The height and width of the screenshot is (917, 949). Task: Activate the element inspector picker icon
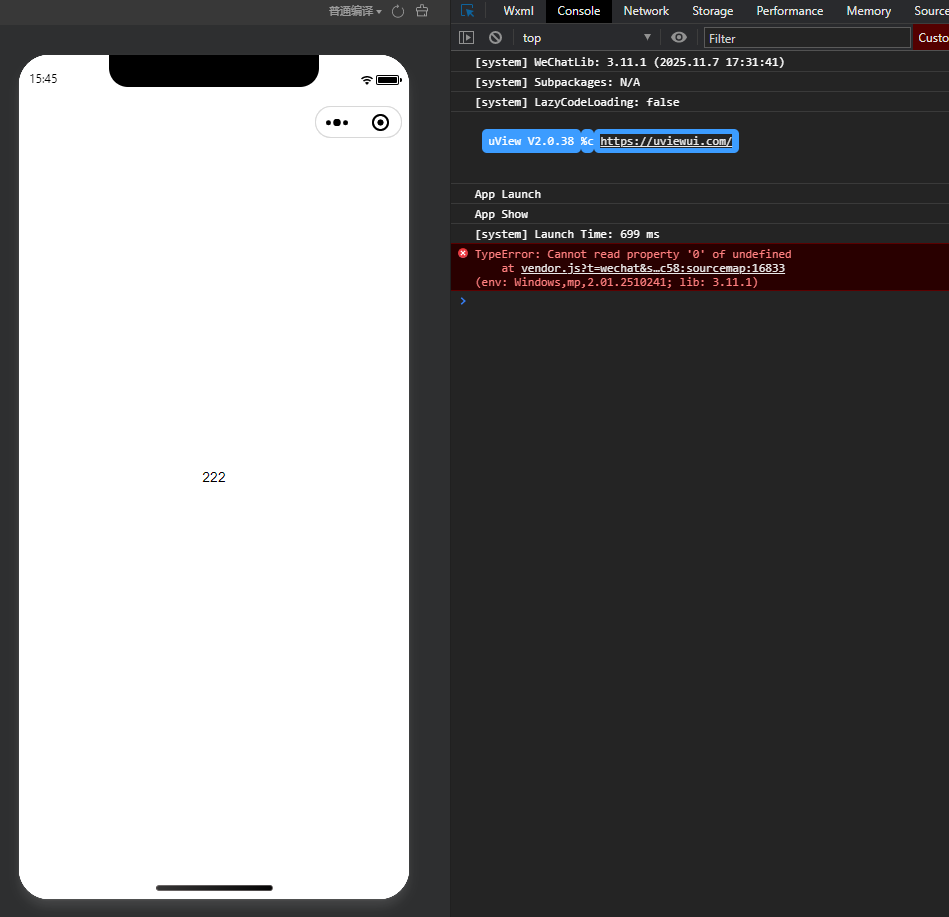467,11
